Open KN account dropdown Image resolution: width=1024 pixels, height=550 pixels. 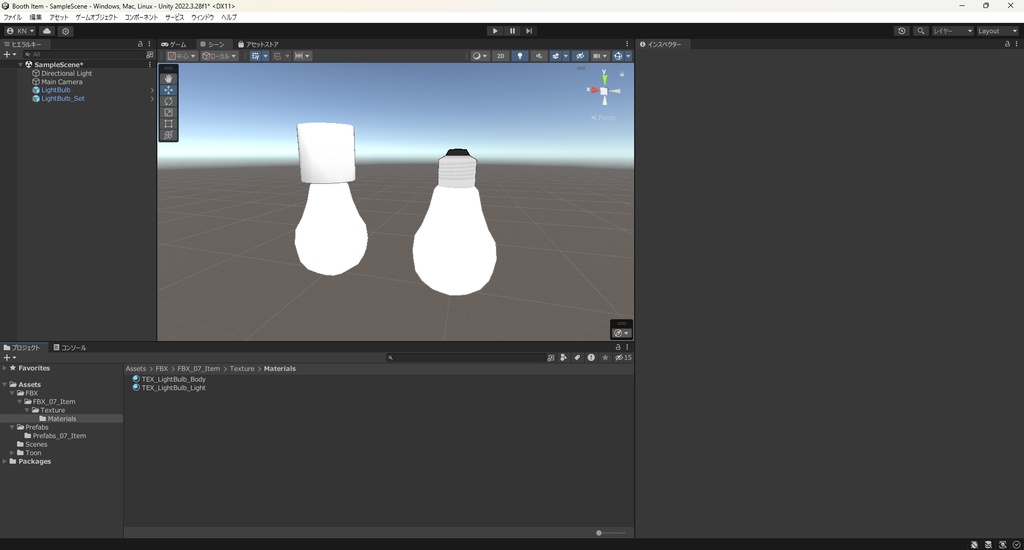point(20,31)
